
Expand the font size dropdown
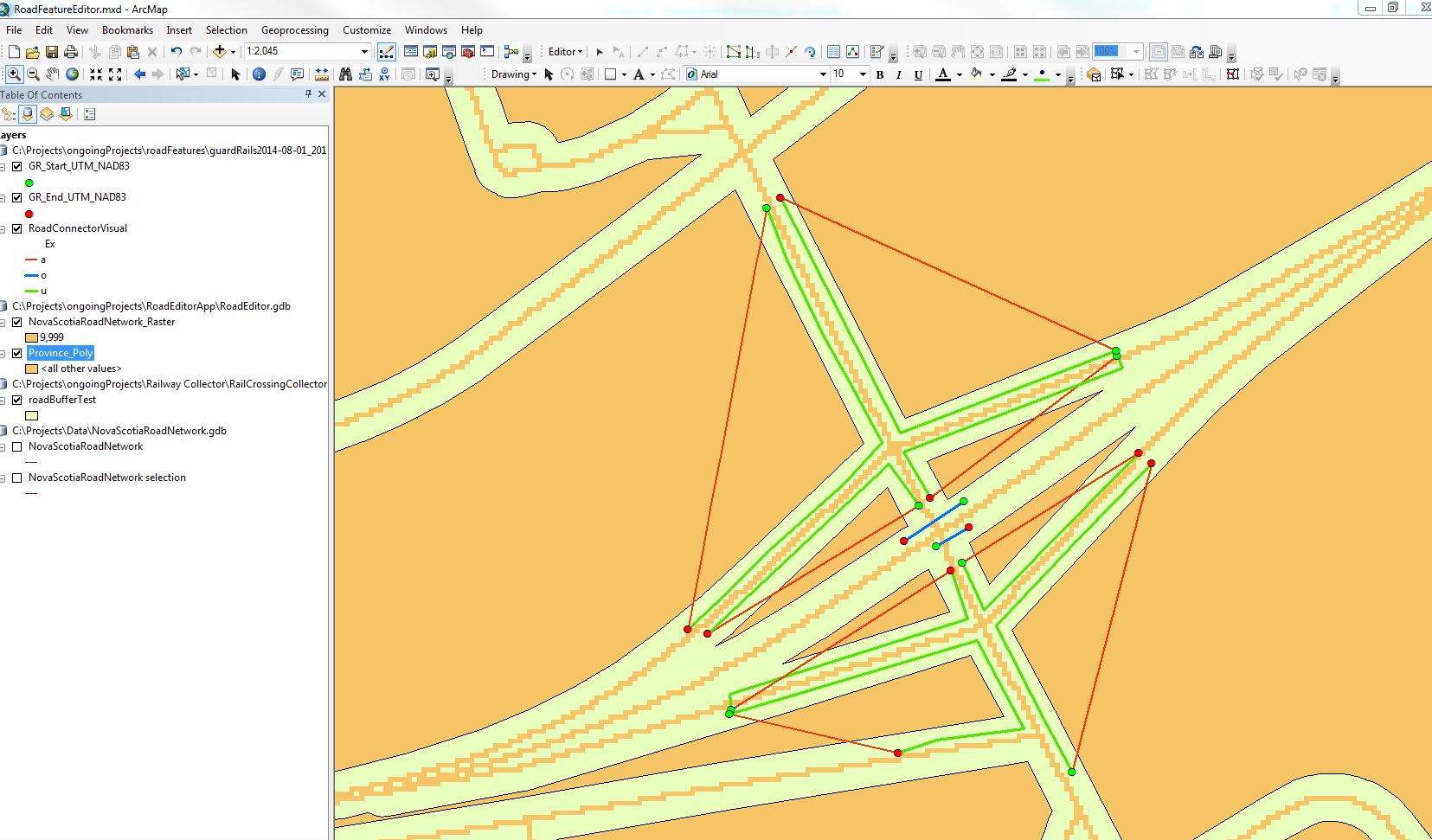click(863, 74)
